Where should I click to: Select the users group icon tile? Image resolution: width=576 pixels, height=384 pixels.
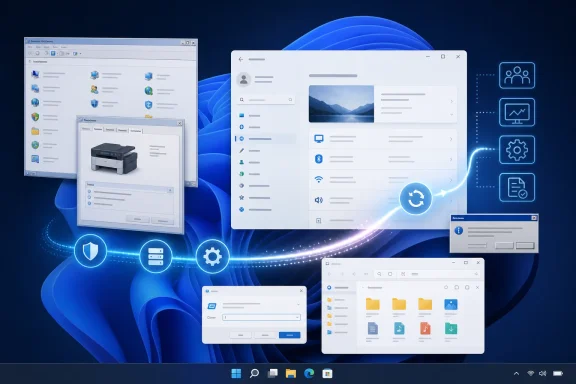tap(517, 75)
